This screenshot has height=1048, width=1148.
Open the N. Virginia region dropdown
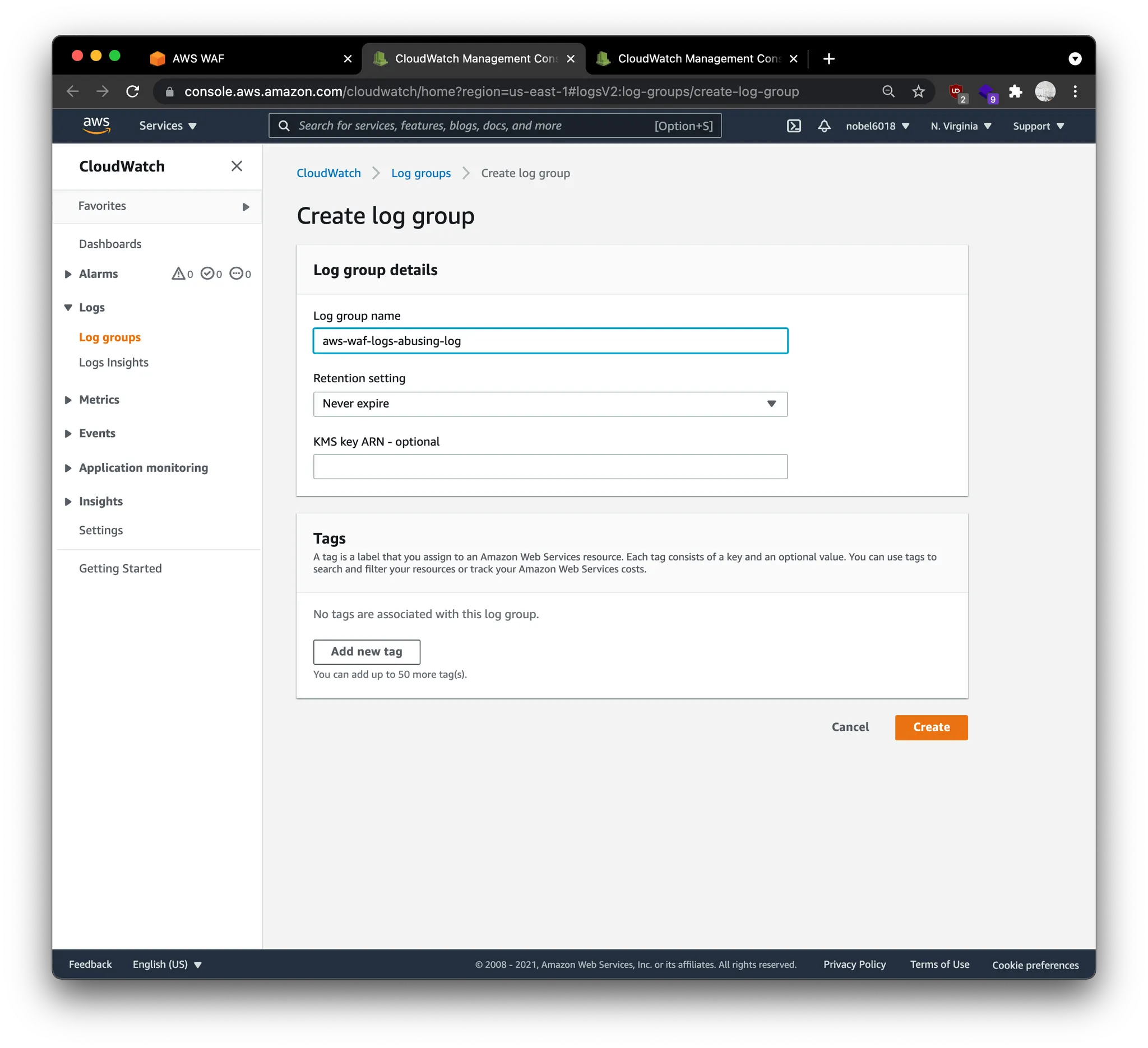tap(961, 126)
